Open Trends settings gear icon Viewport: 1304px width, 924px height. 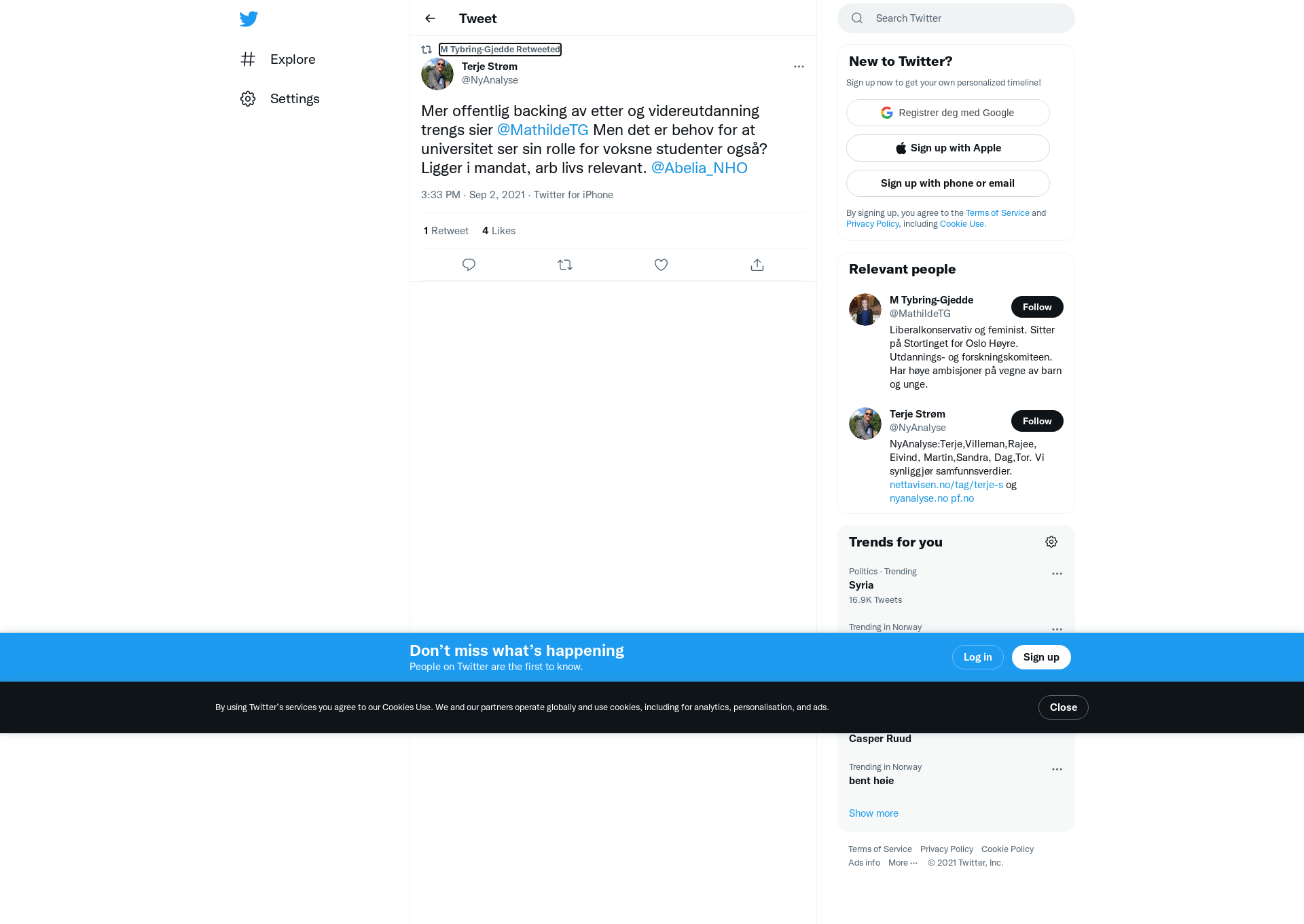click(1051, 542)
